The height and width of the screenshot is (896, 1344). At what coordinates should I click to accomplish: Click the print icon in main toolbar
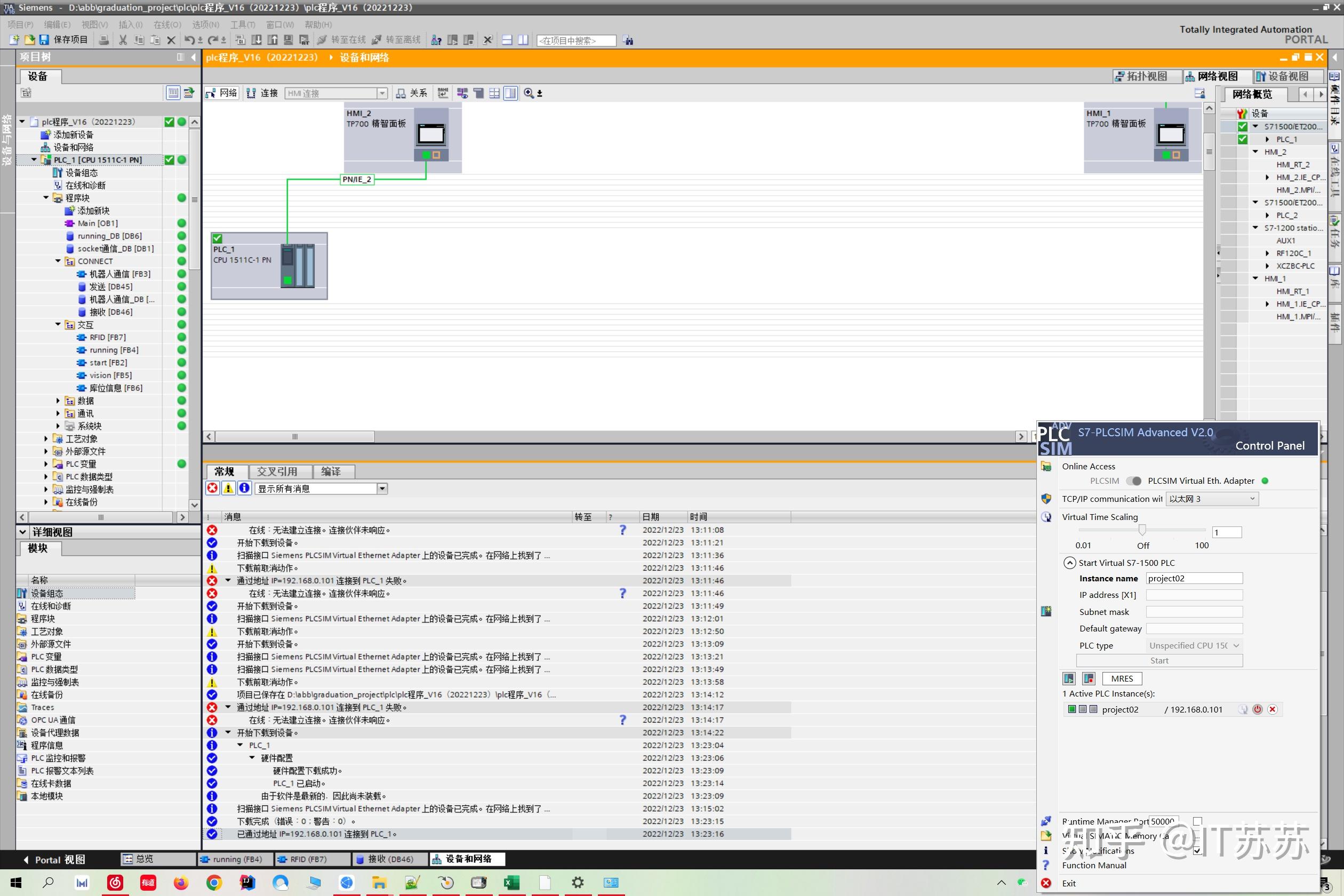(103, 40)
